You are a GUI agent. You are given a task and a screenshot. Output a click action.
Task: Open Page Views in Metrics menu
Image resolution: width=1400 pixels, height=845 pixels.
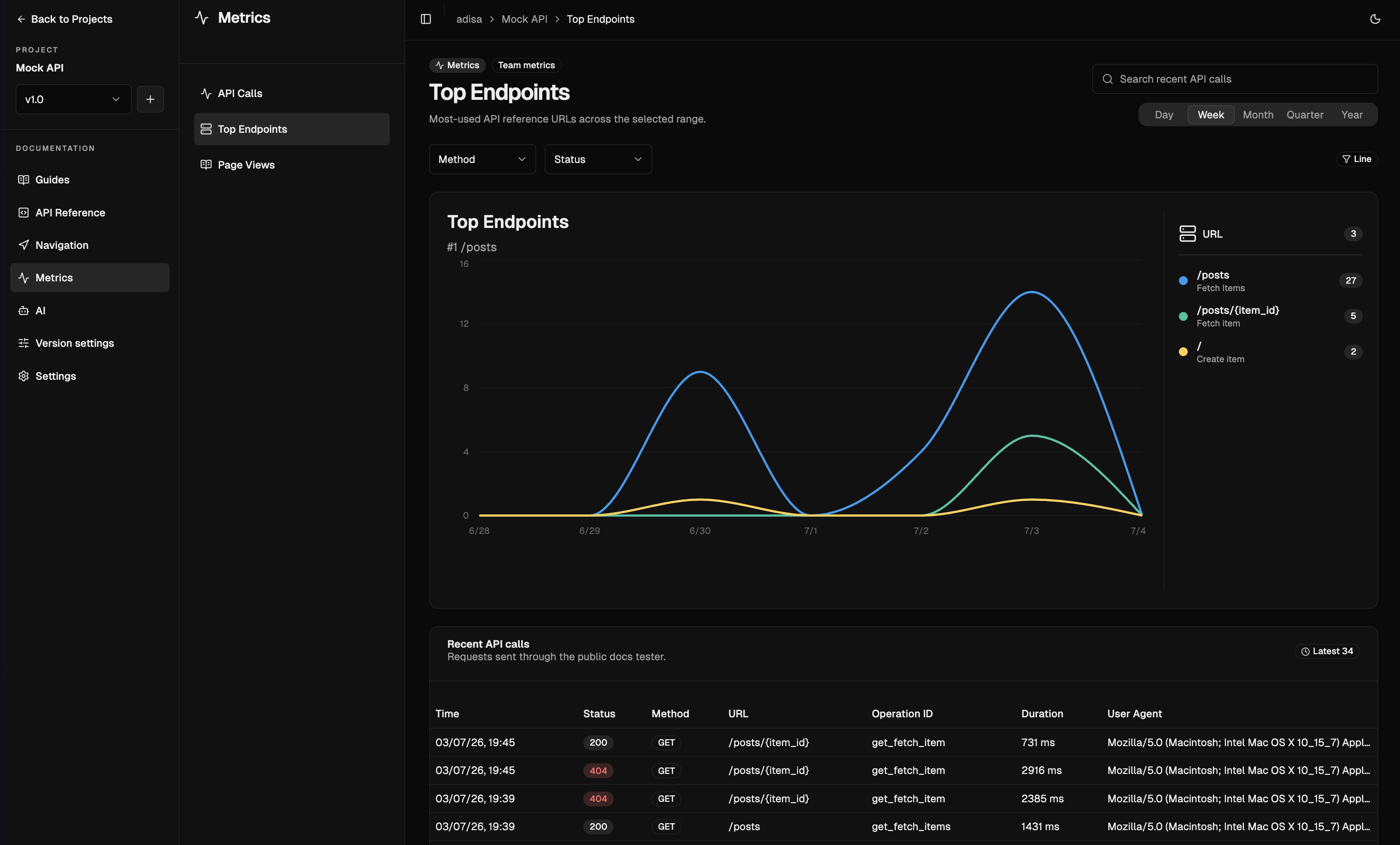(x=292, y=165)
